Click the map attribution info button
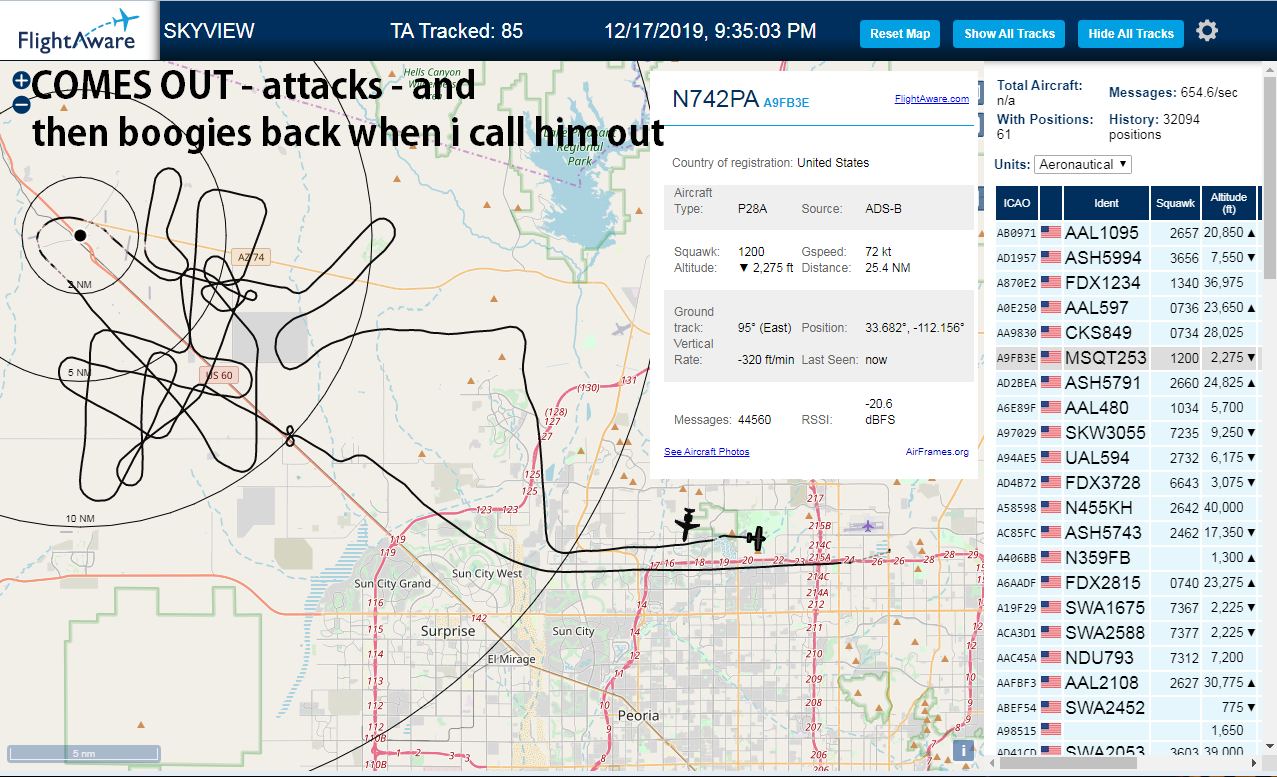 (963, 750)
